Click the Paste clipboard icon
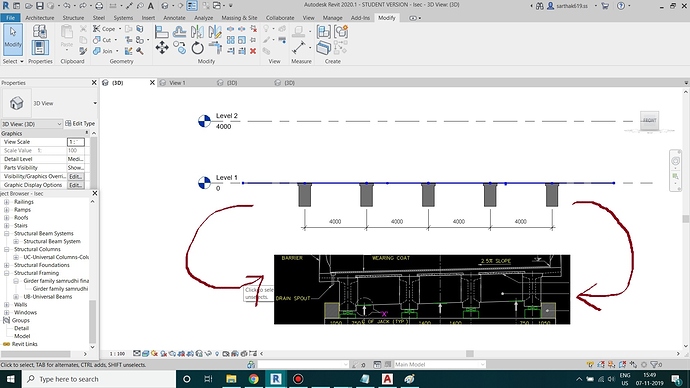 [67, 36]
